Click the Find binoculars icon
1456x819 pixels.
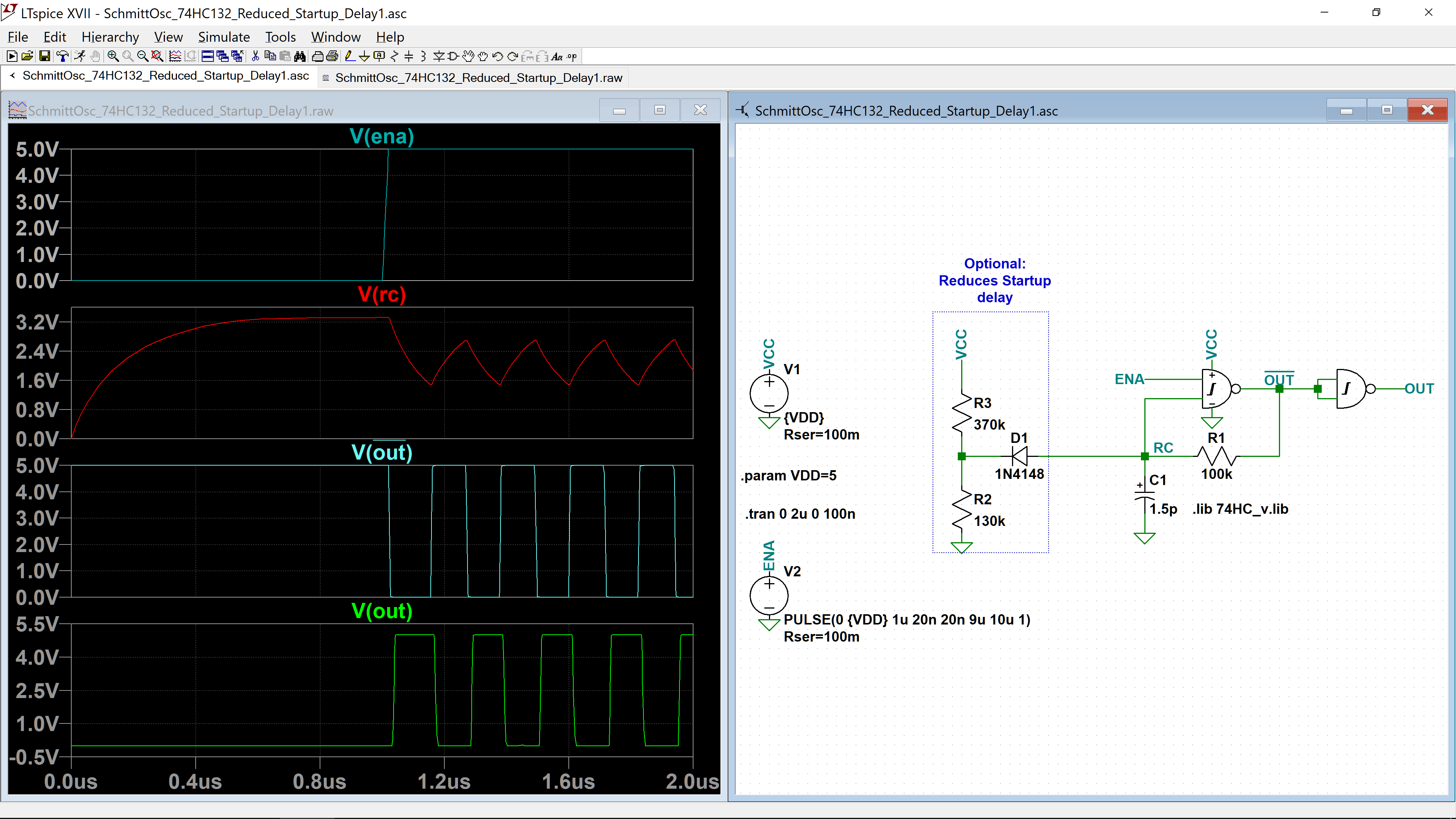300,56
